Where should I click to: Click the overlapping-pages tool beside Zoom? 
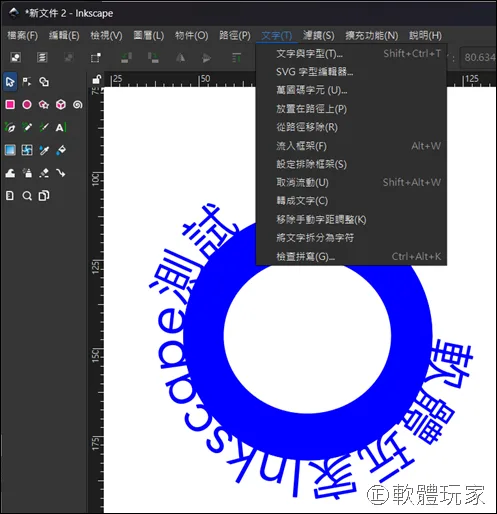[x=44, y=196]
